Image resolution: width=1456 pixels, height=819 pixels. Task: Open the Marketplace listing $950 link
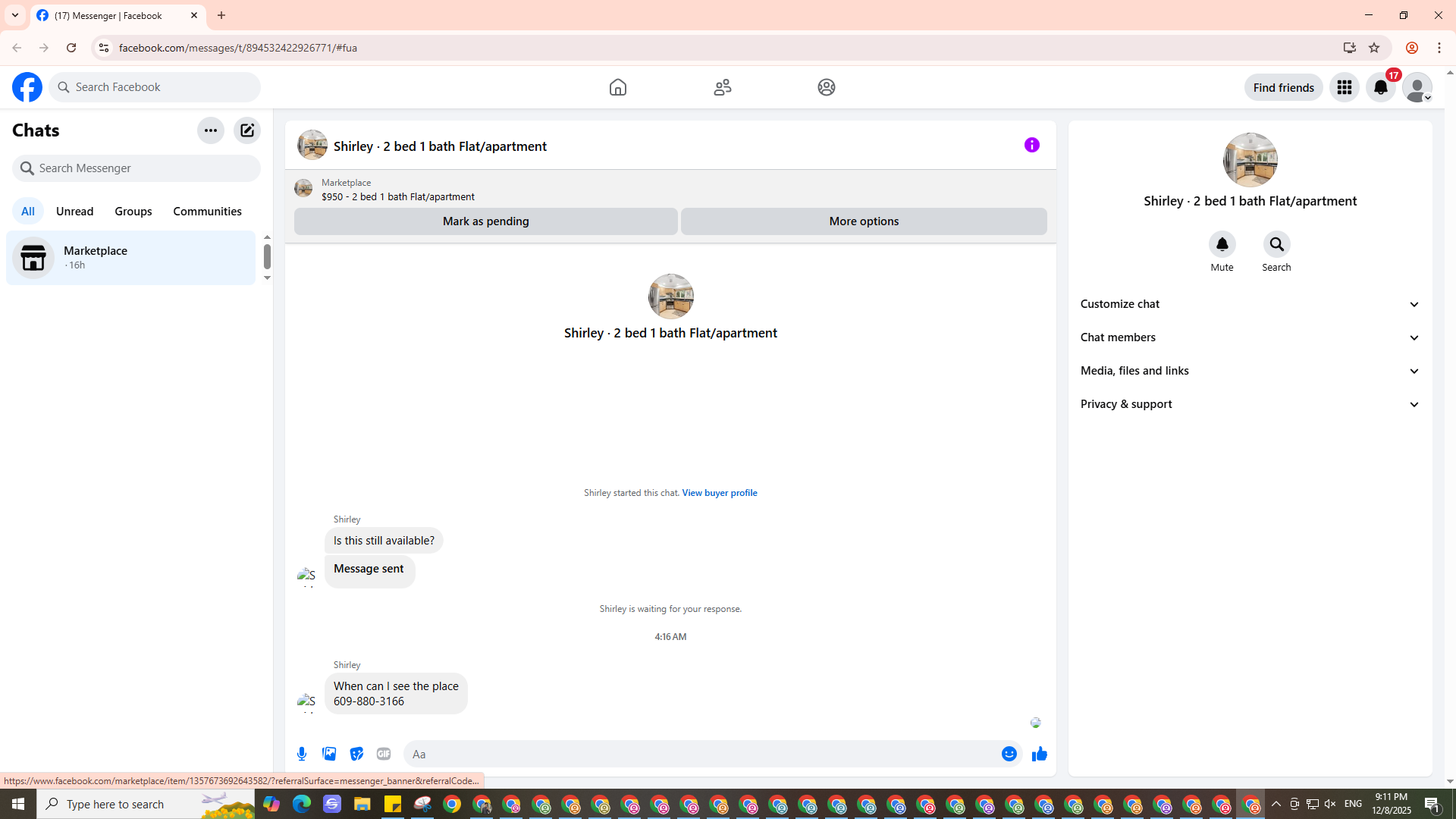(398, 196)
